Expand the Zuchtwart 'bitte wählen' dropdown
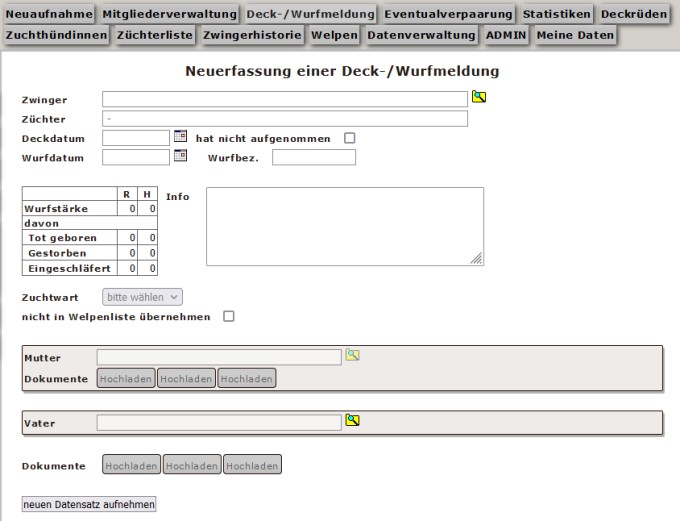Screen dimensions: 680x521 pos(143,297)
